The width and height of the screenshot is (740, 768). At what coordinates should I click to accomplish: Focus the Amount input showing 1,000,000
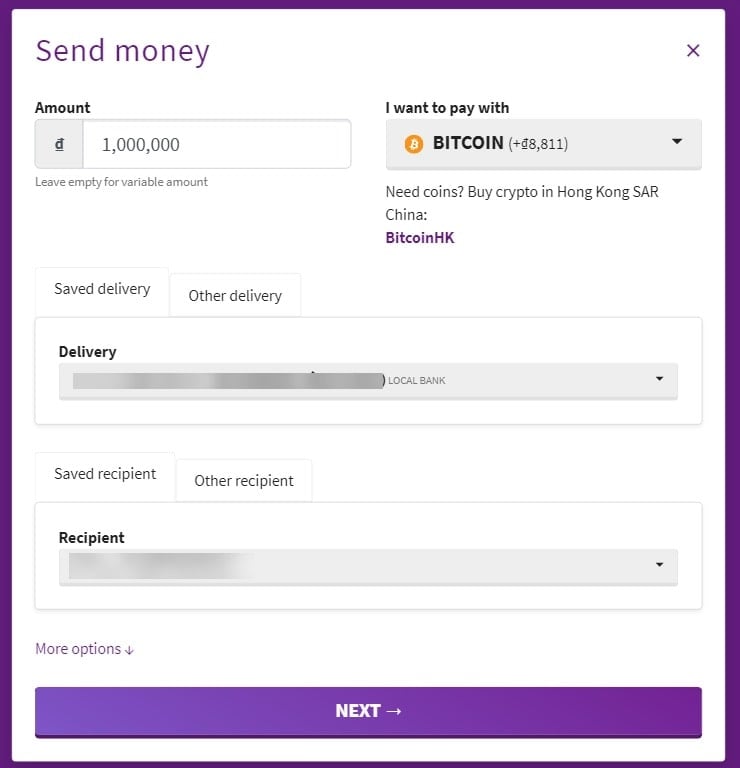tap(216, 144)
